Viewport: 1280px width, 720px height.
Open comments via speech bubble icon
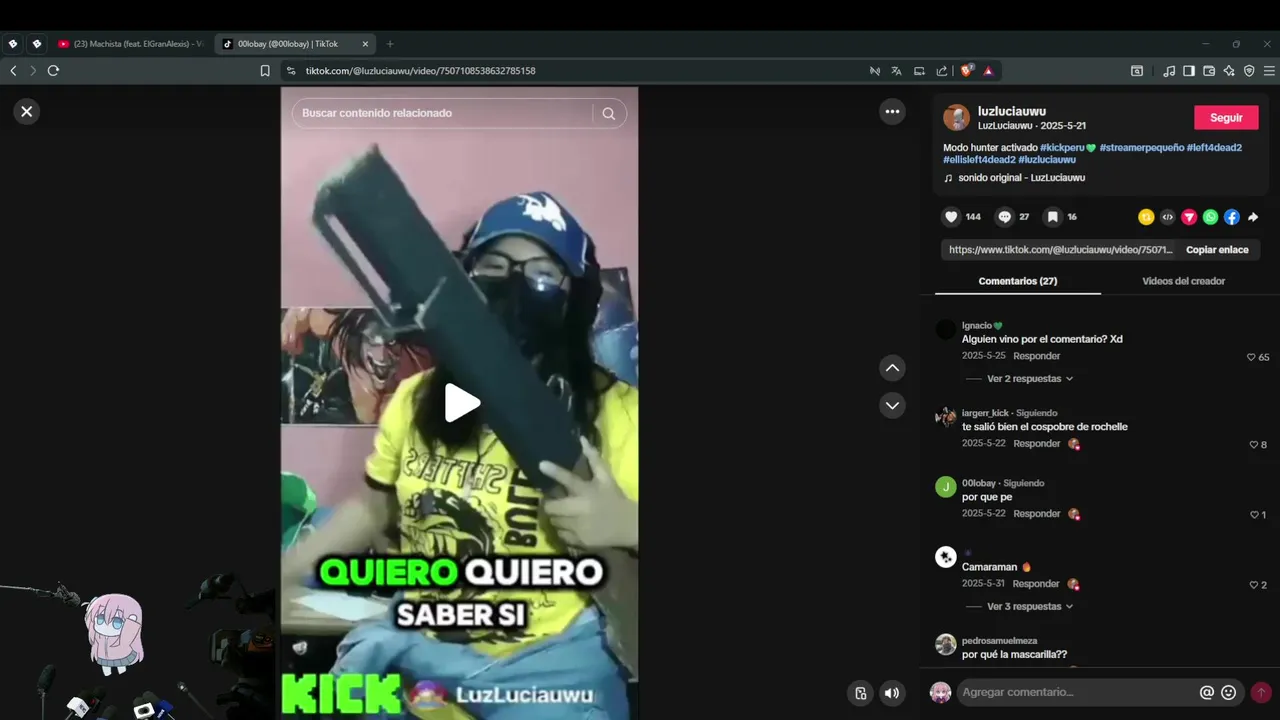1005,217
